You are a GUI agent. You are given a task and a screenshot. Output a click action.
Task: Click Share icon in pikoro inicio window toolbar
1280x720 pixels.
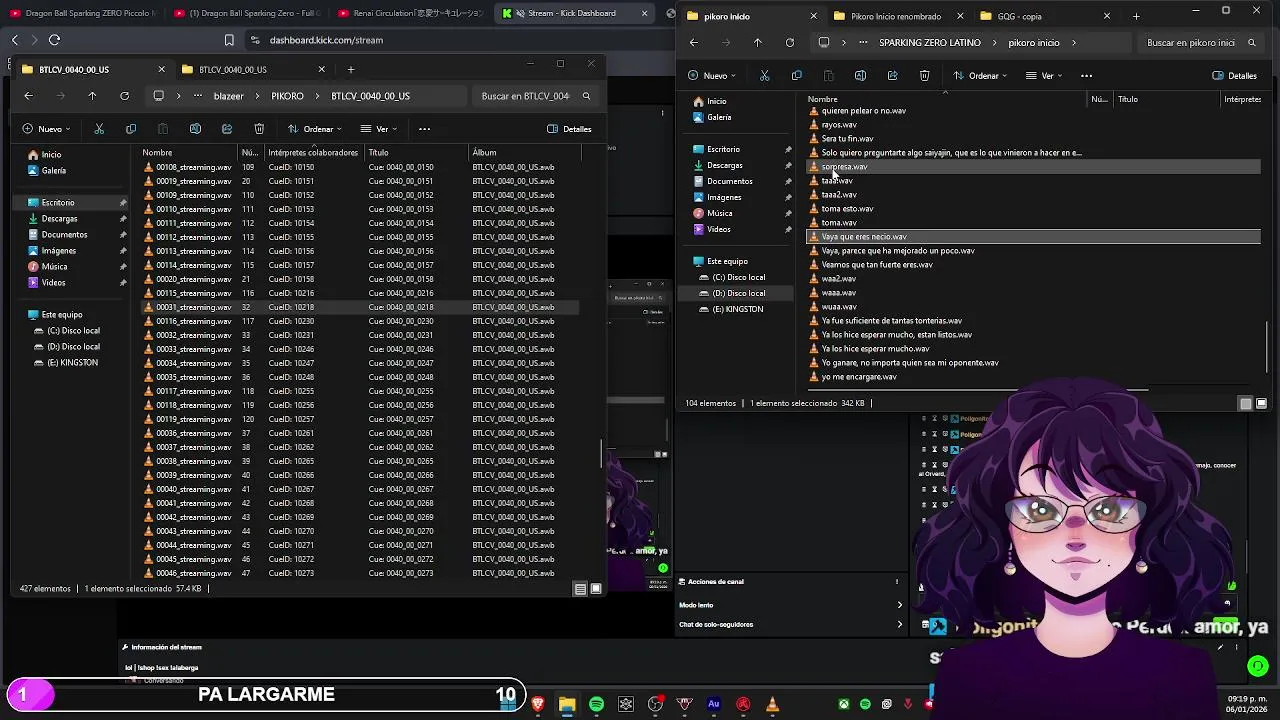coord(893,76)
